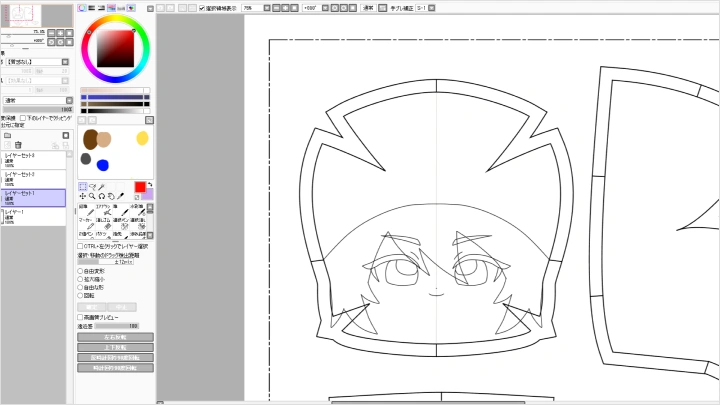
Task: Pick blue blob in scratchpad
Action: (103, 165)
